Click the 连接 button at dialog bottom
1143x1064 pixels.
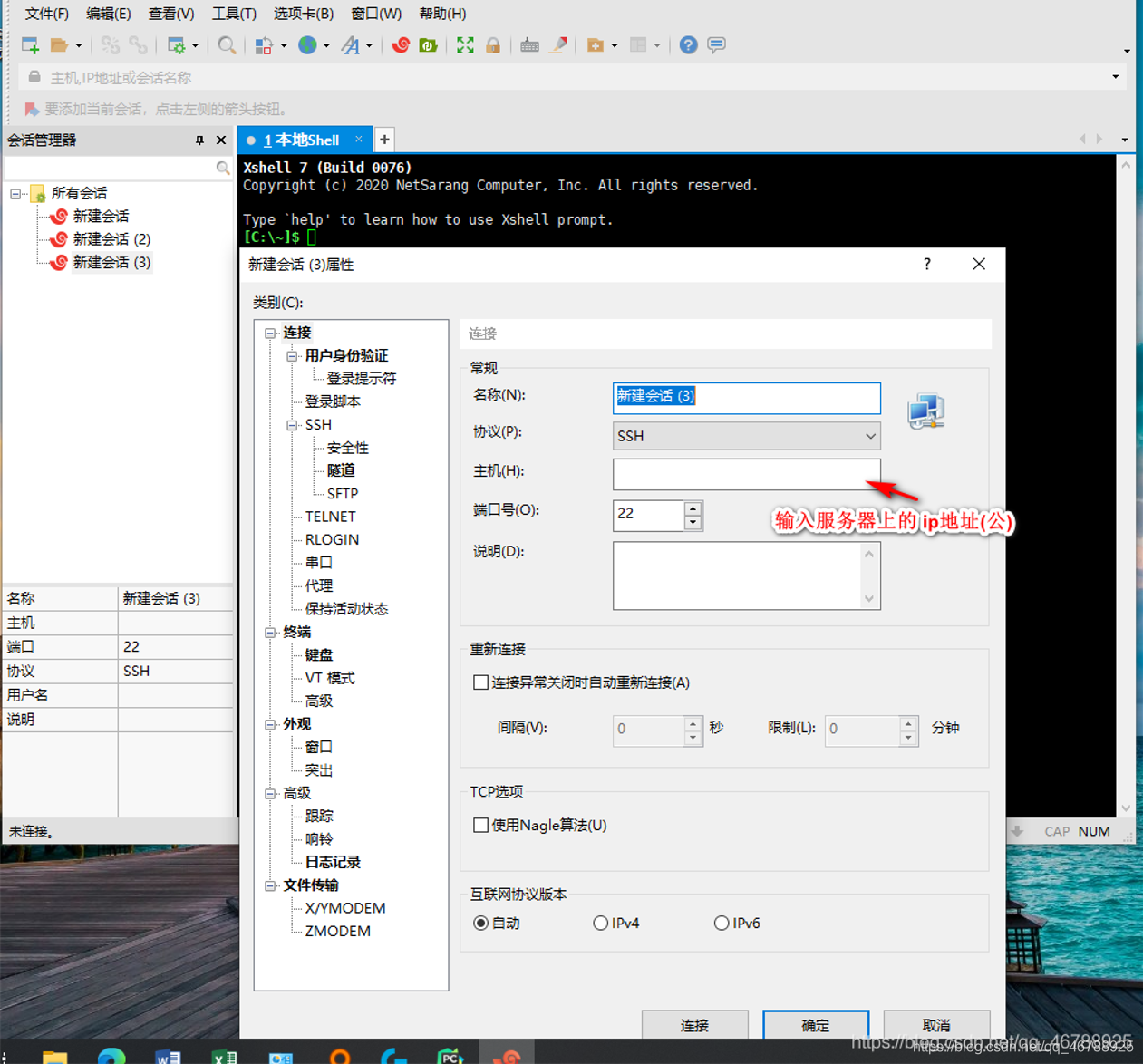(695, 1025)
